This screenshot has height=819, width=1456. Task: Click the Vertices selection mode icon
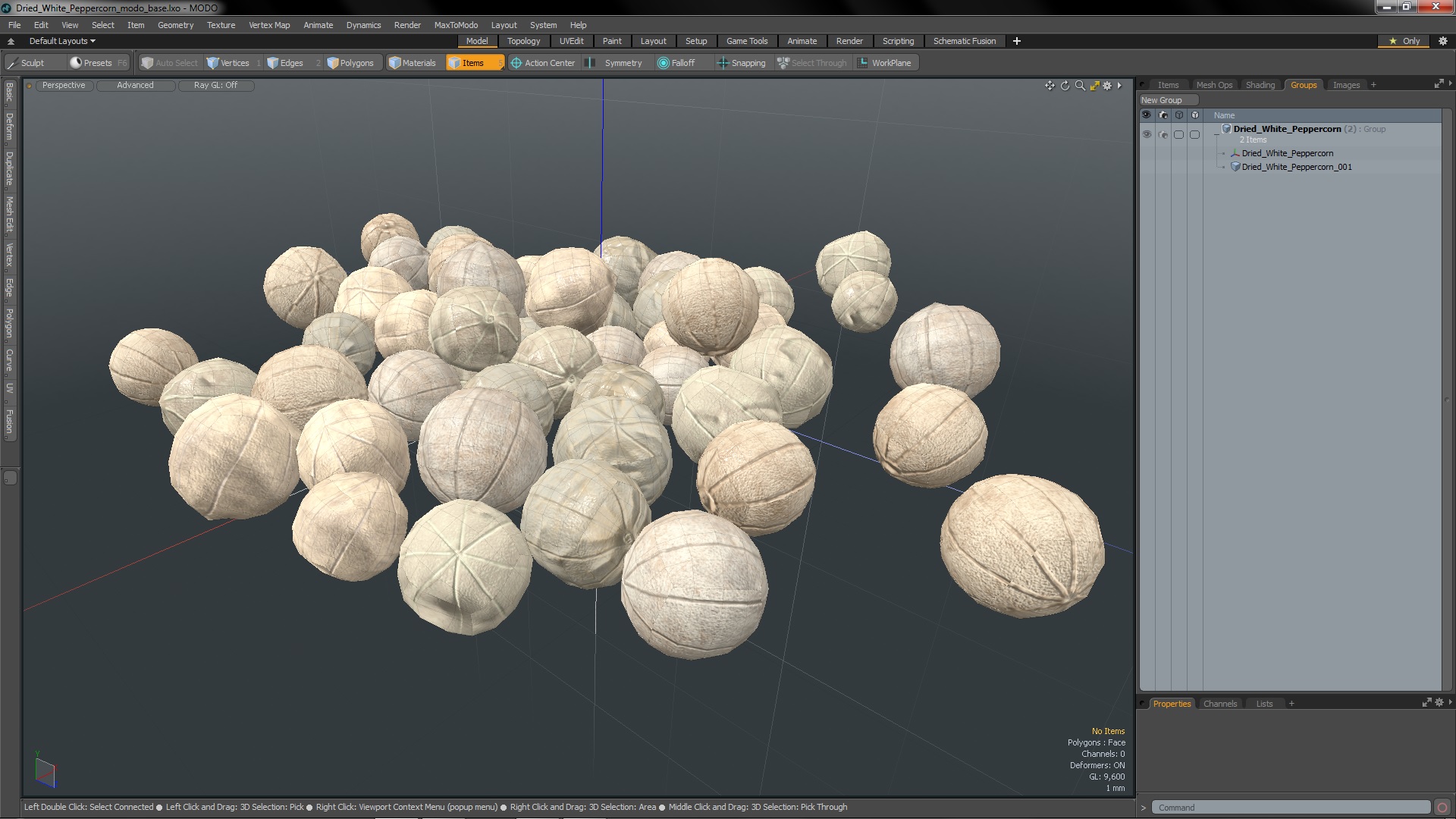(213, 62)
